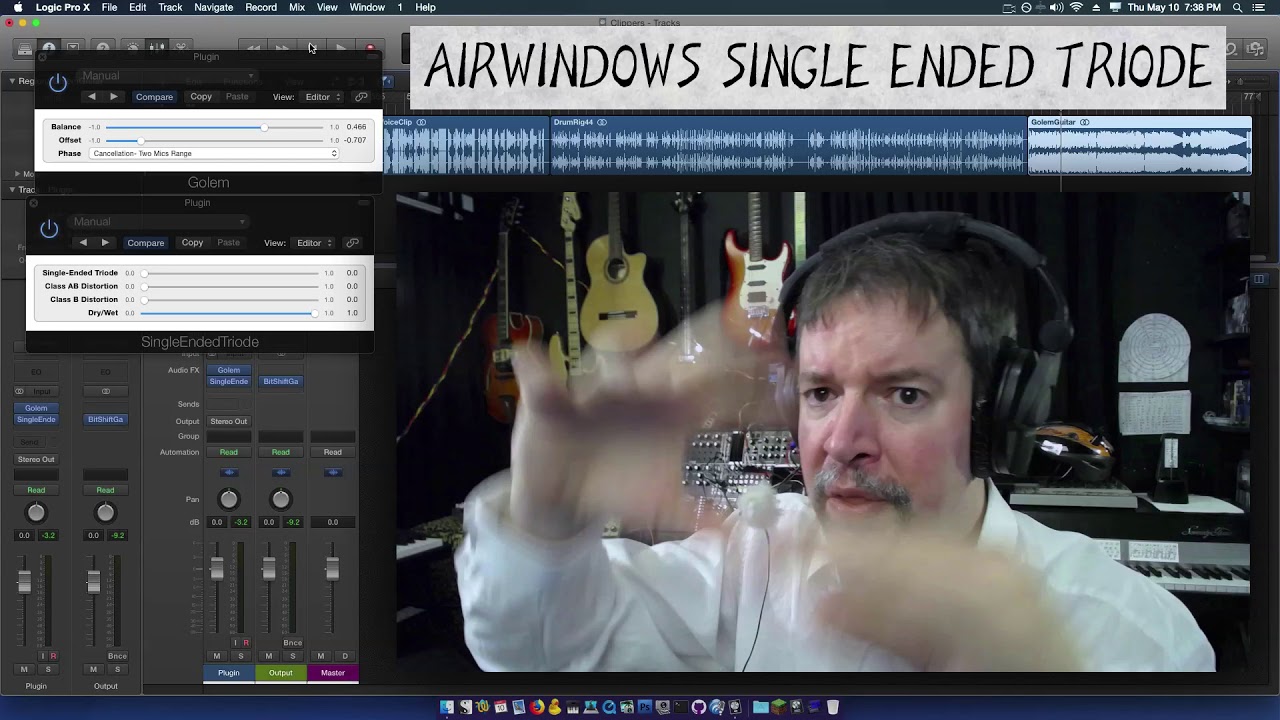
Task: Go to previous preset in Golem plugin
Action: 92,97
